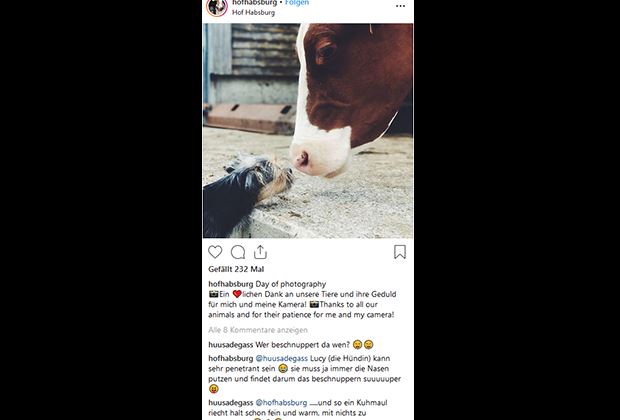Expand 'Alle 8 Kommentare anzeigen'
The width and height of the screenshot is (620, 420).
(258, 329)
